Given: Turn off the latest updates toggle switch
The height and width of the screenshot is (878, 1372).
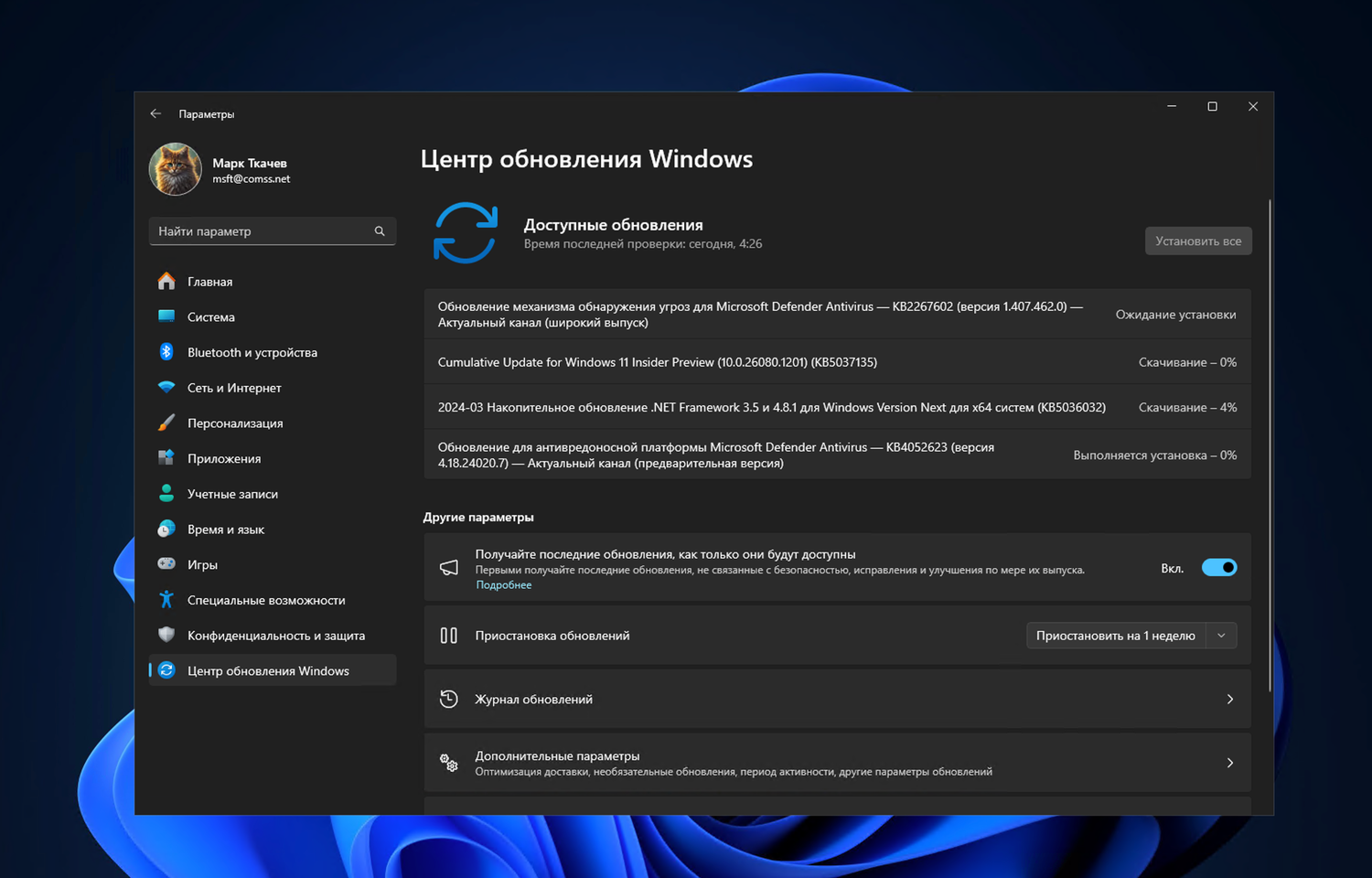Looking at the screenshot, I should (1219, 568).
